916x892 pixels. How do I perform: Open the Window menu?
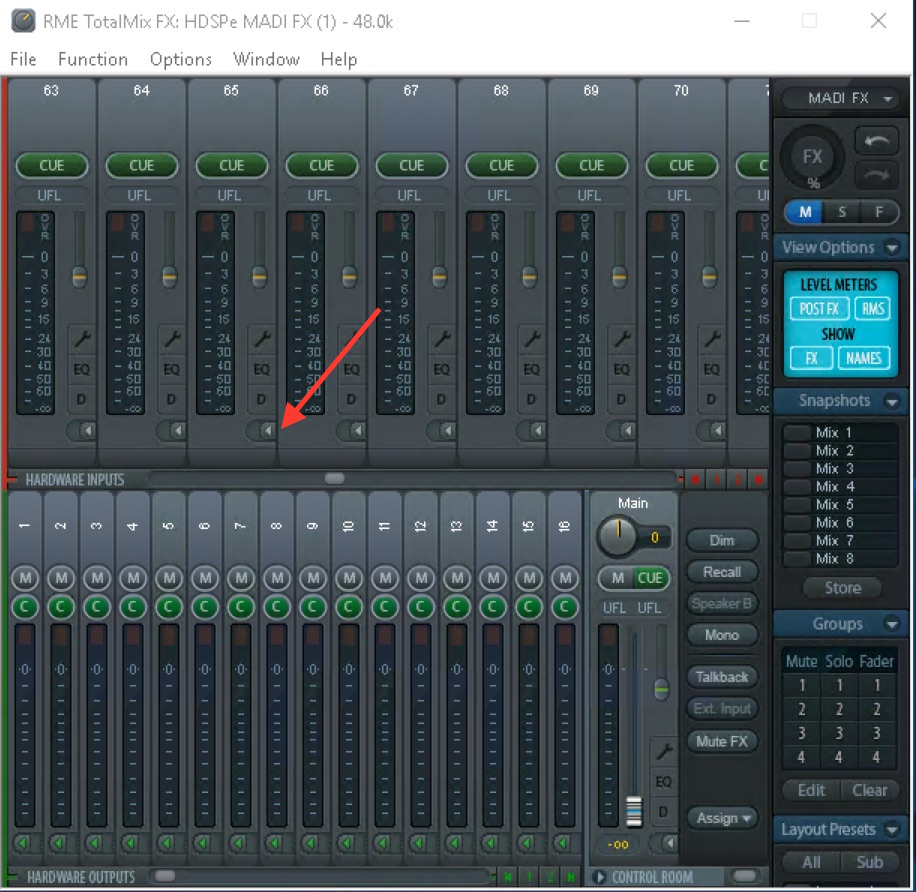266,60
